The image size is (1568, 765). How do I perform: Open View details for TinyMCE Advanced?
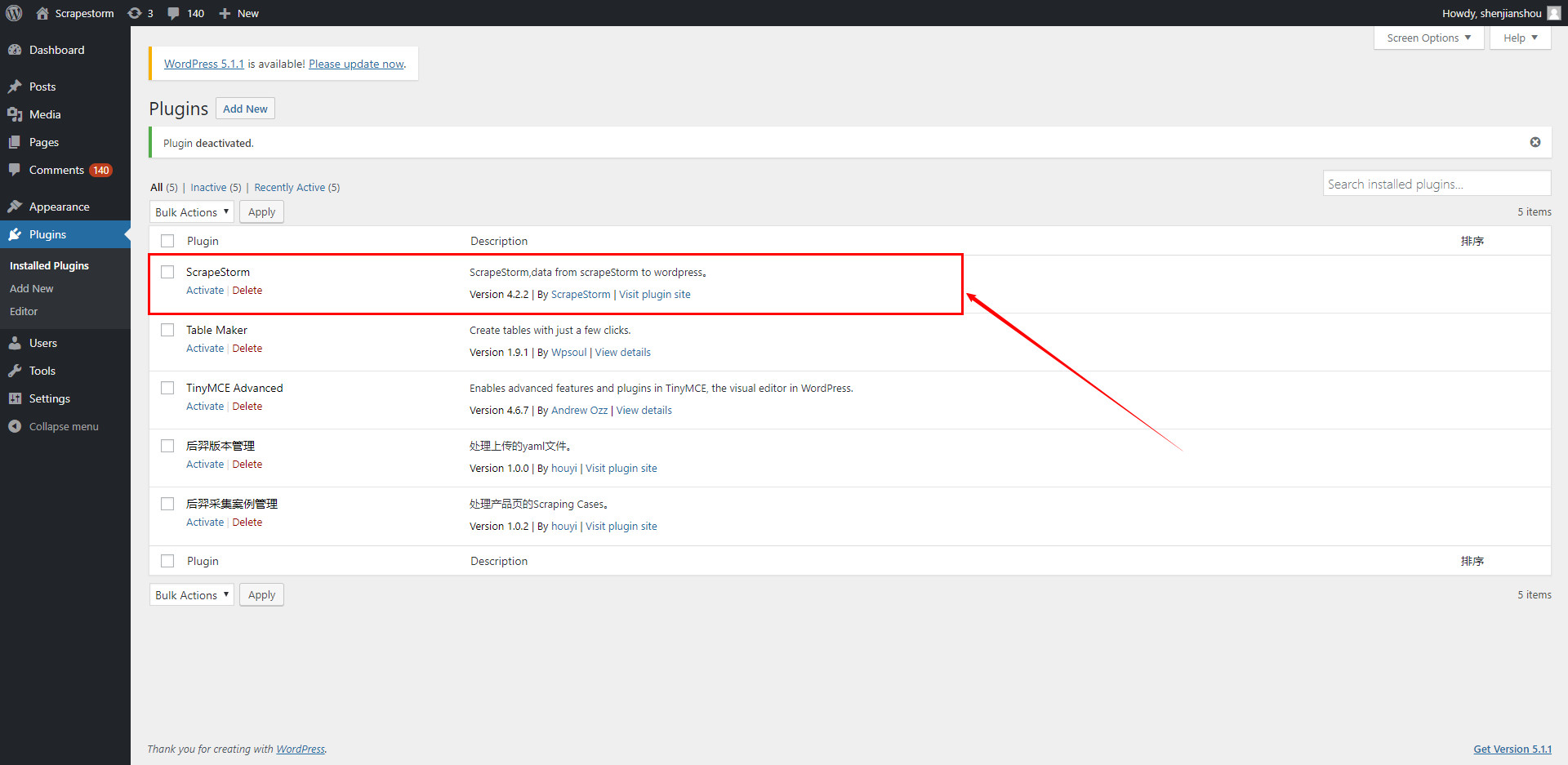644,411
